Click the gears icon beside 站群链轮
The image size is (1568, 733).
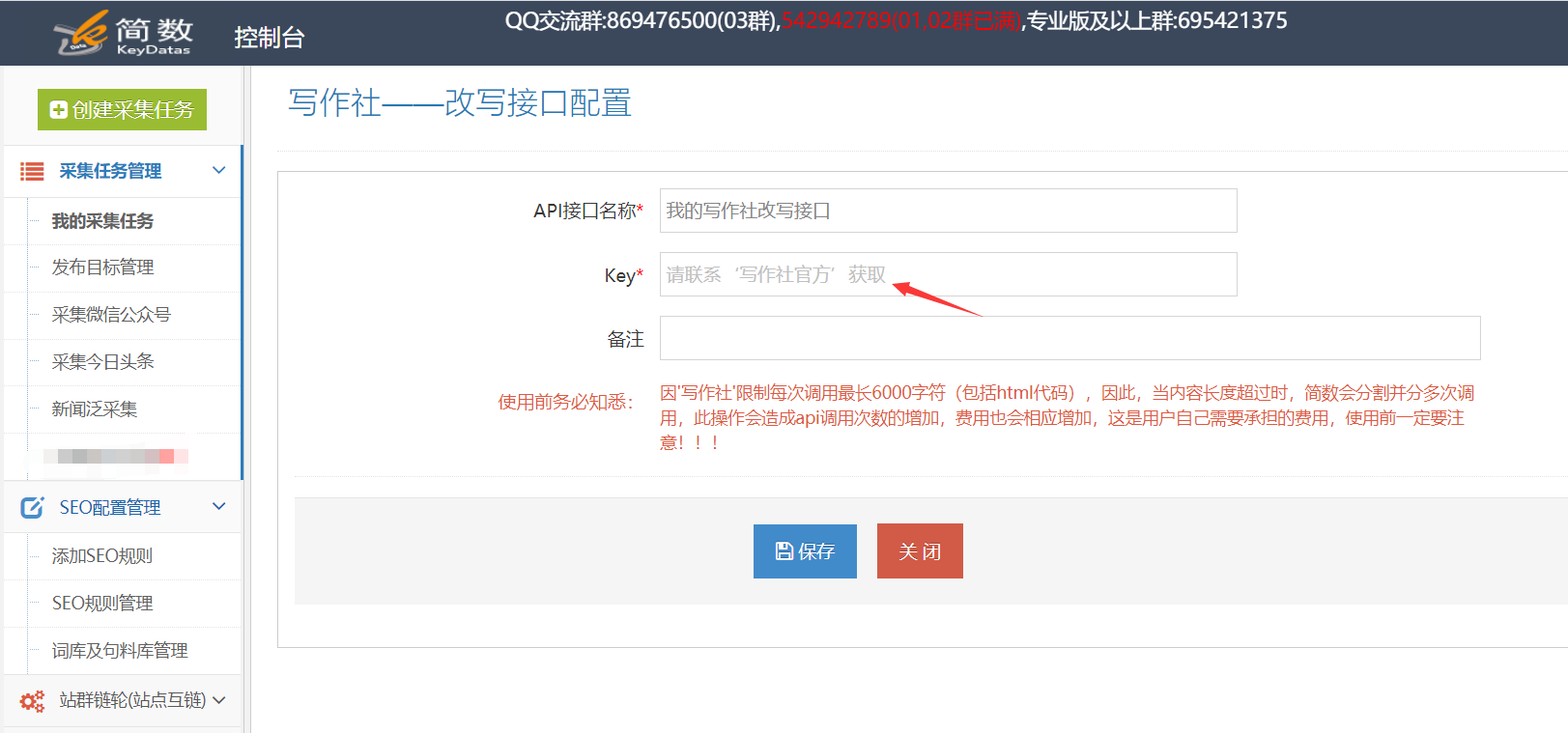(x=32, y=701)
